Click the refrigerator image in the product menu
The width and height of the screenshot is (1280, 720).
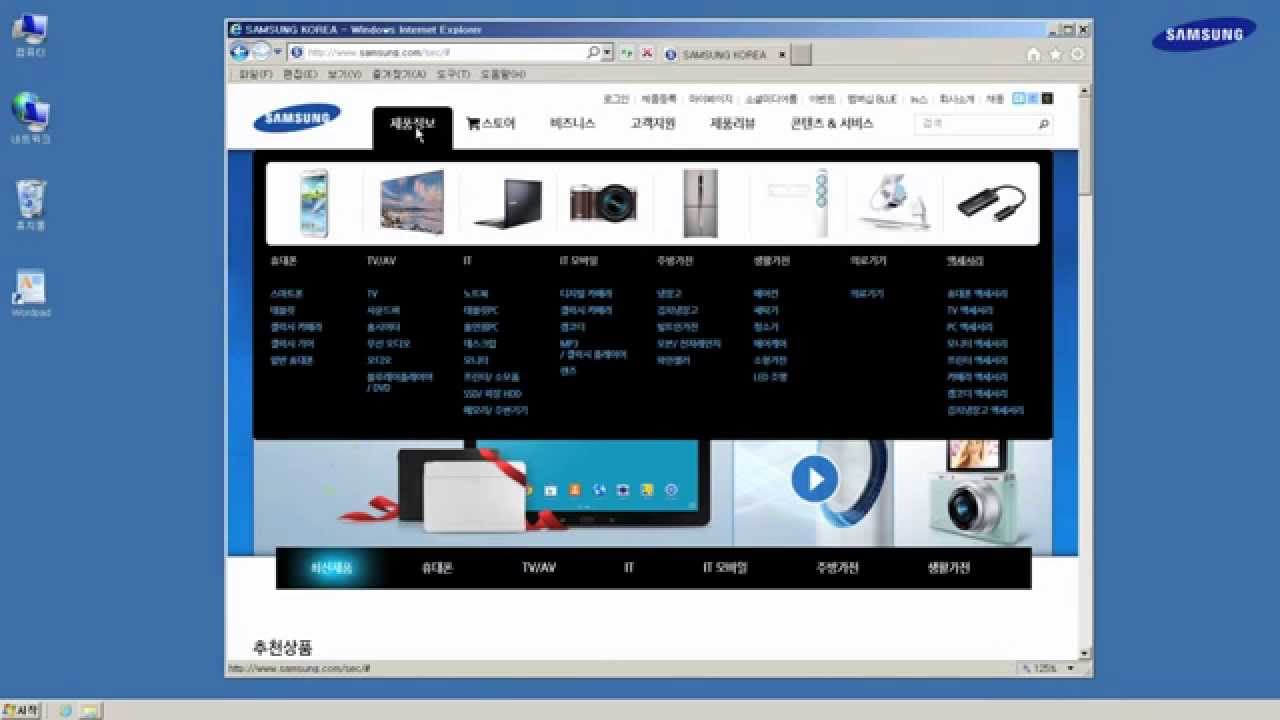tap(700, 203)
